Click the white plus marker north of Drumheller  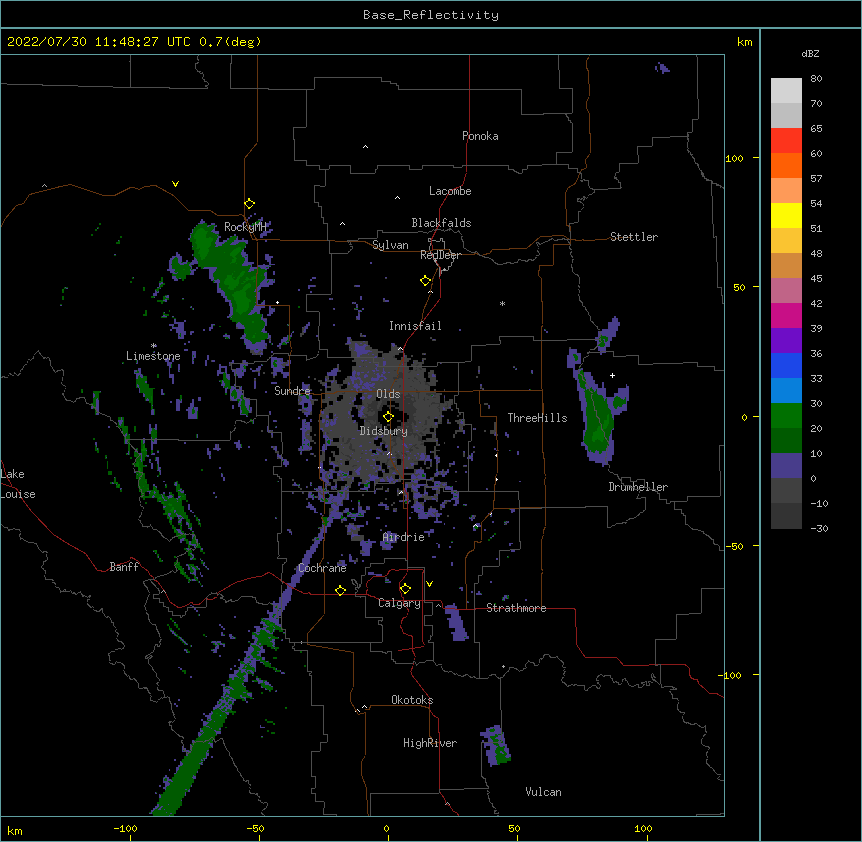pos(612,375)
